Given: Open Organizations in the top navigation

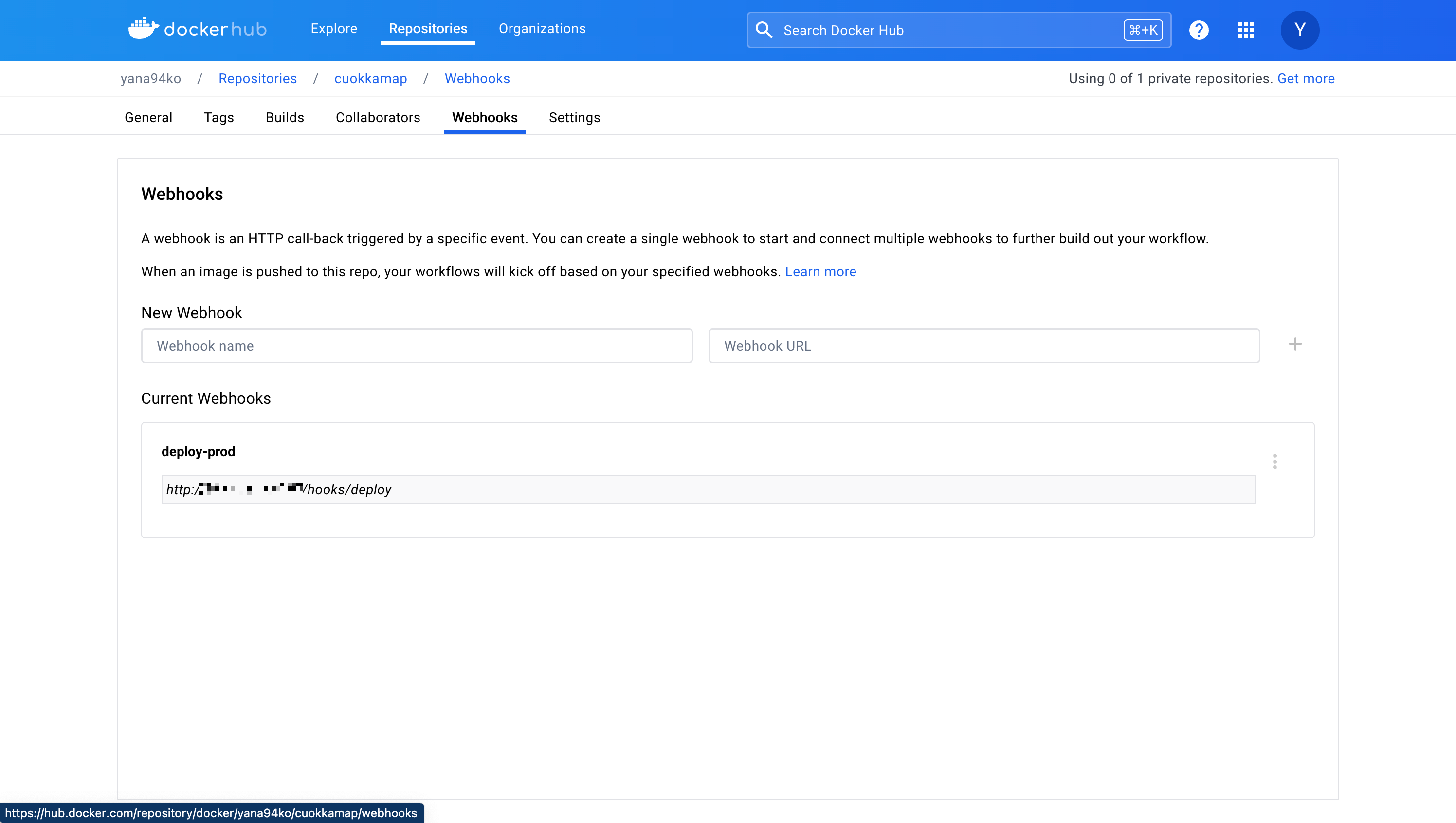Looking at the screenshot, I should point(542,29).
